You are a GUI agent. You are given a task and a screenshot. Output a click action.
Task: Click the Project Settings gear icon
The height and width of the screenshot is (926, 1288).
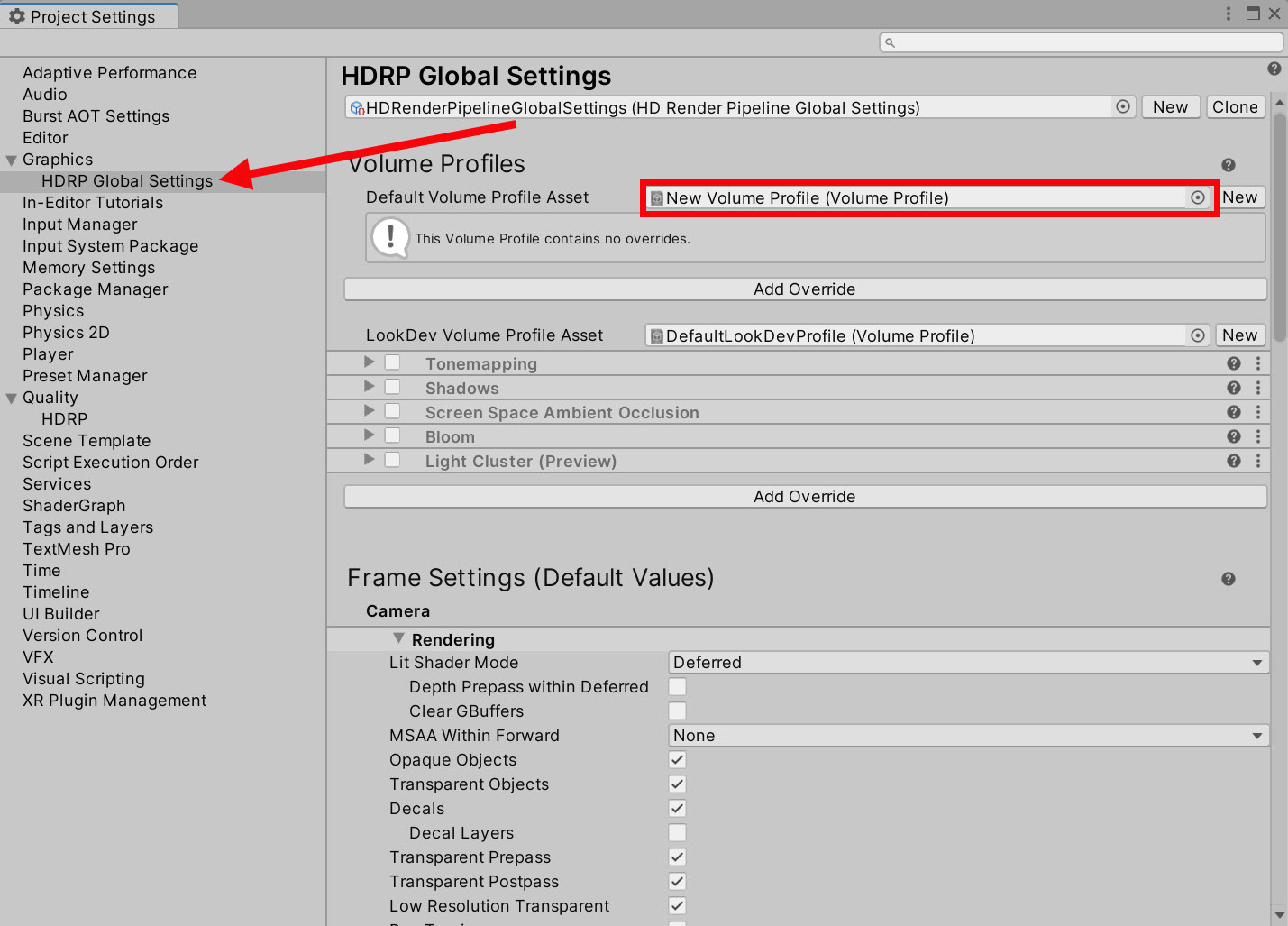tap(17, 16)
